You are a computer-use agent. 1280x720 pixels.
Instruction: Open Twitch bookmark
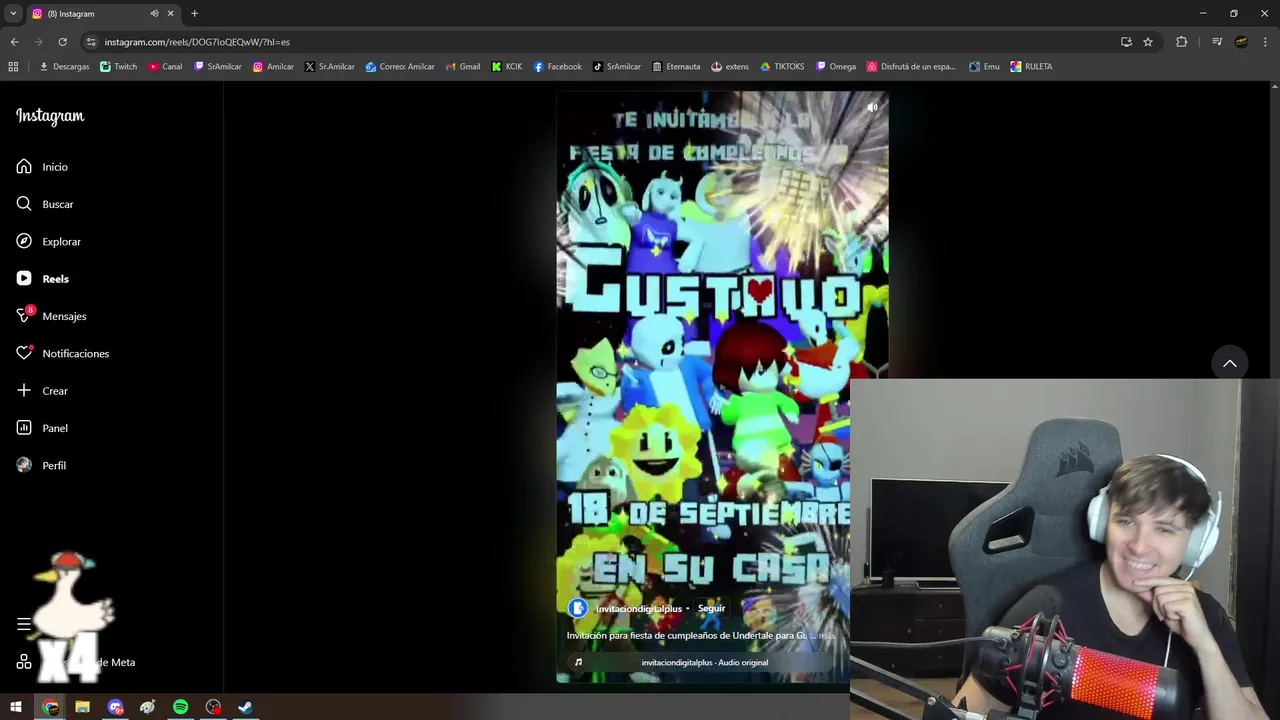119,66
